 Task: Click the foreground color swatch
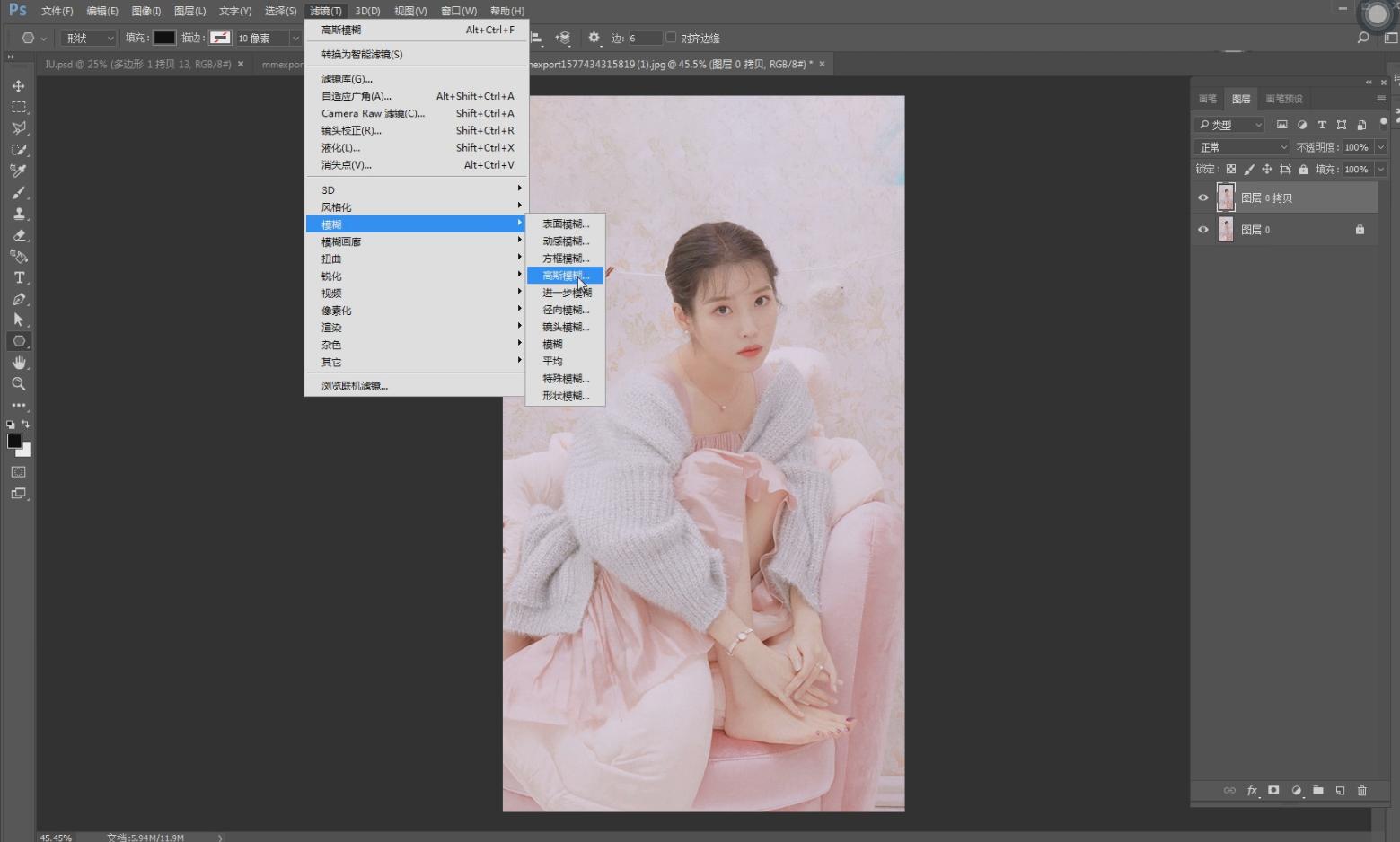click(14, 441)
